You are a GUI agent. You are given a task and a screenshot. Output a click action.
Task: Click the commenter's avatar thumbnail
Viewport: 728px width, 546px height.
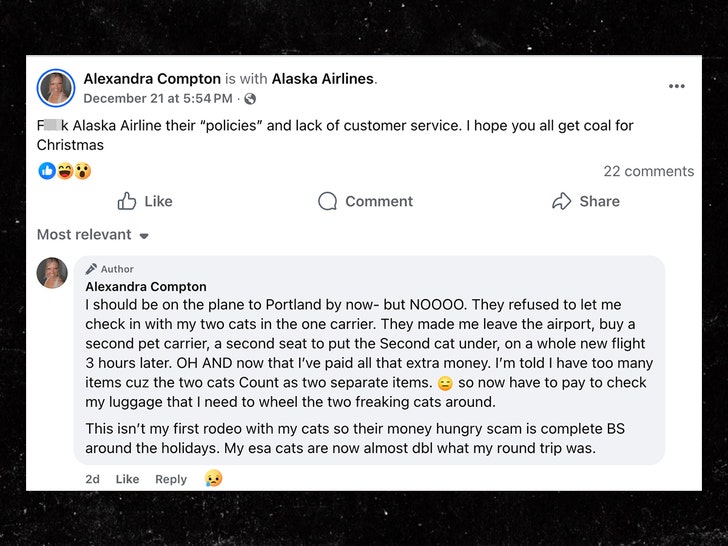tap(53, 273)
